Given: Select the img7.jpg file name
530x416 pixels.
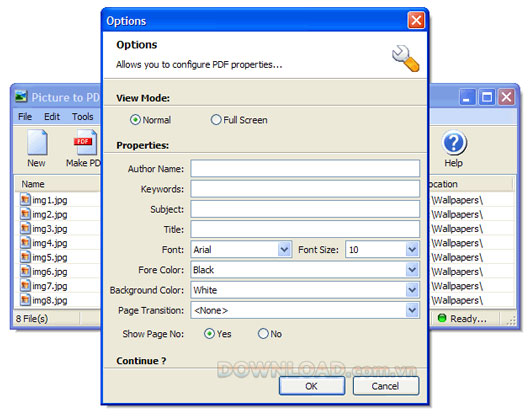Looking at the screenshot, I should (x=50, y=286).
